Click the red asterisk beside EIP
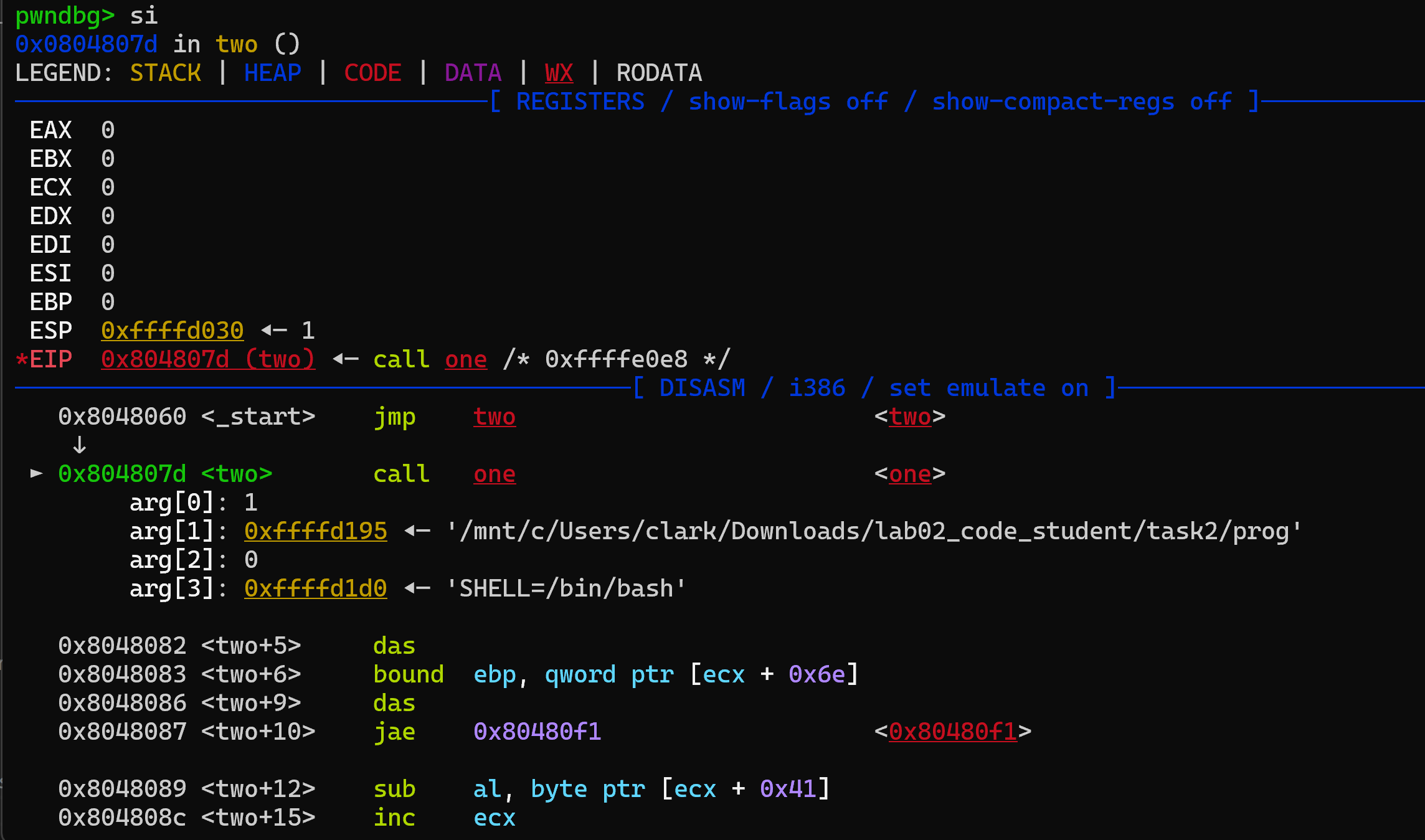 pyautogui.click(x=22, y=359)
